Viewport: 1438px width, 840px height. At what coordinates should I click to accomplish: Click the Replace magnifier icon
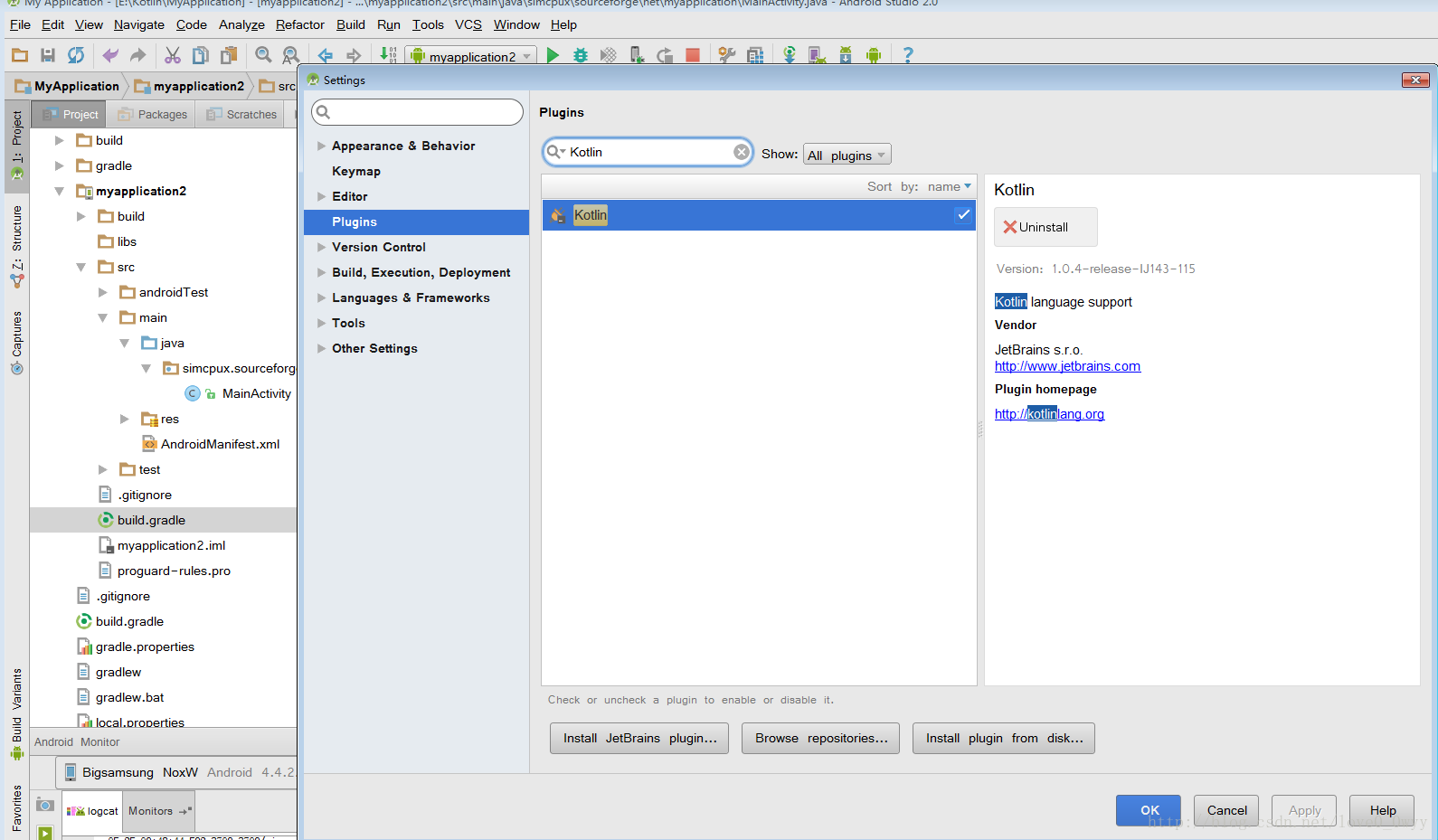(291, 56)
